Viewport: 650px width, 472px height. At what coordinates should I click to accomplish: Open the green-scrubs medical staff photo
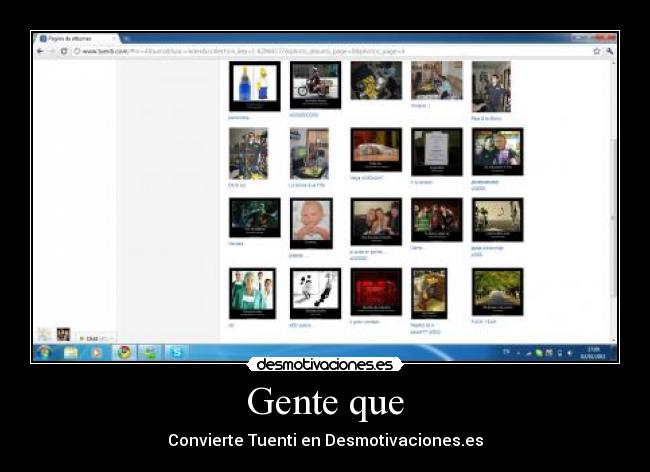[x=252, y=293]
